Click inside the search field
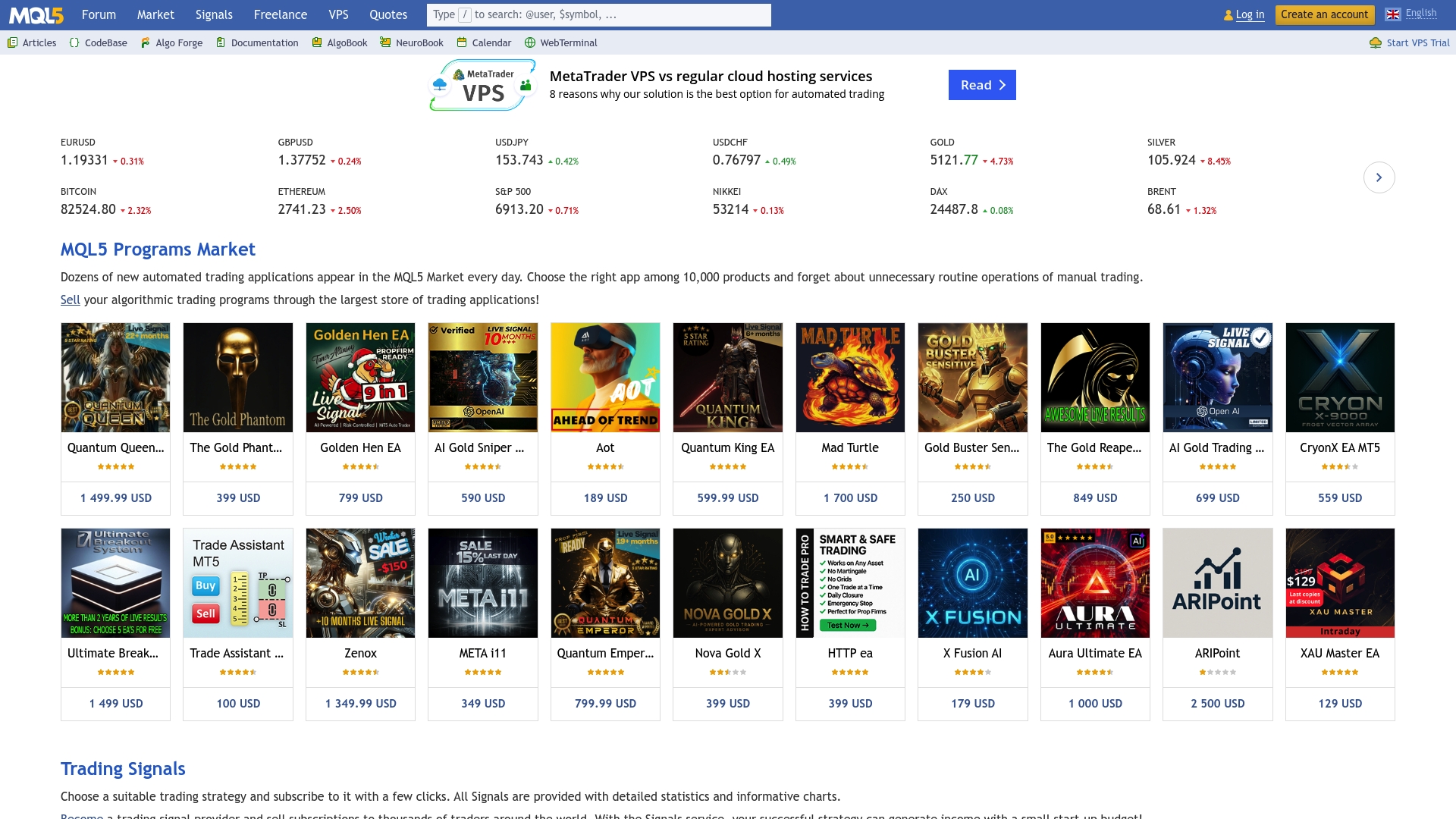 coord(599,14)
